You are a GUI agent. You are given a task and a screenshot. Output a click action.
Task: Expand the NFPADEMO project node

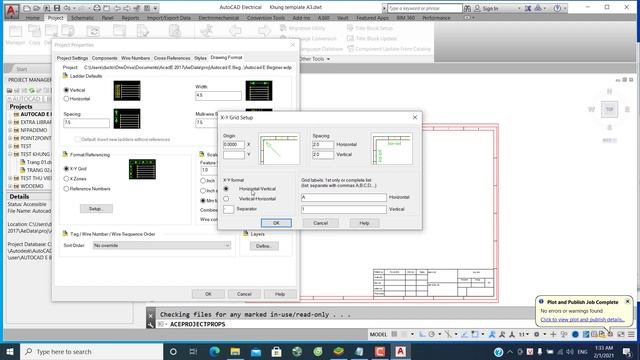pyautogui.click(x=10, y=130)
